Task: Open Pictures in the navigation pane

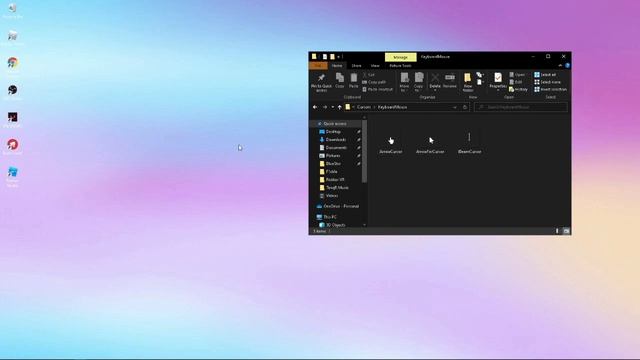Action: point(333,156)
